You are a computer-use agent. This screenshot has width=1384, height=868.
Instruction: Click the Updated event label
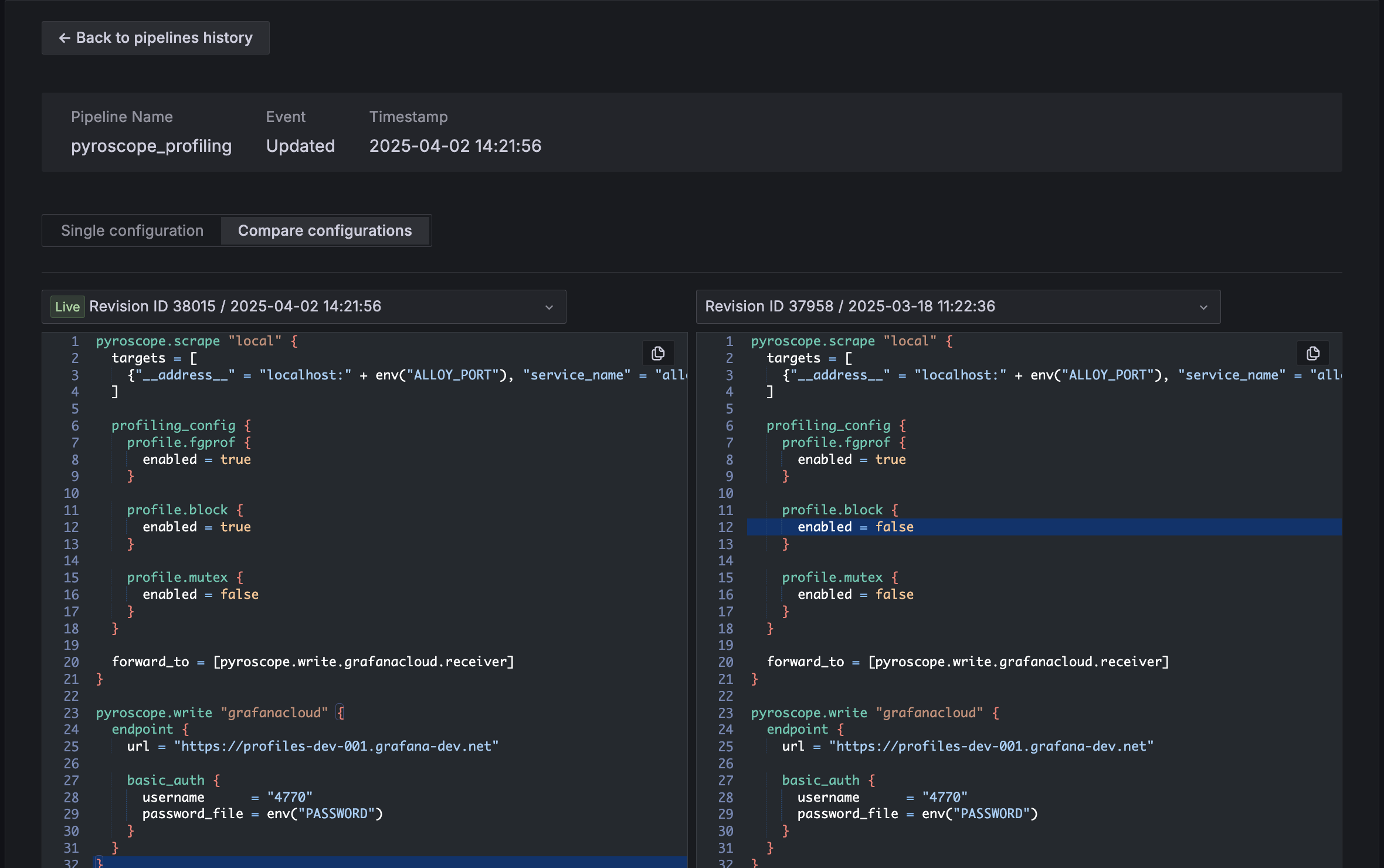(300, 146)
